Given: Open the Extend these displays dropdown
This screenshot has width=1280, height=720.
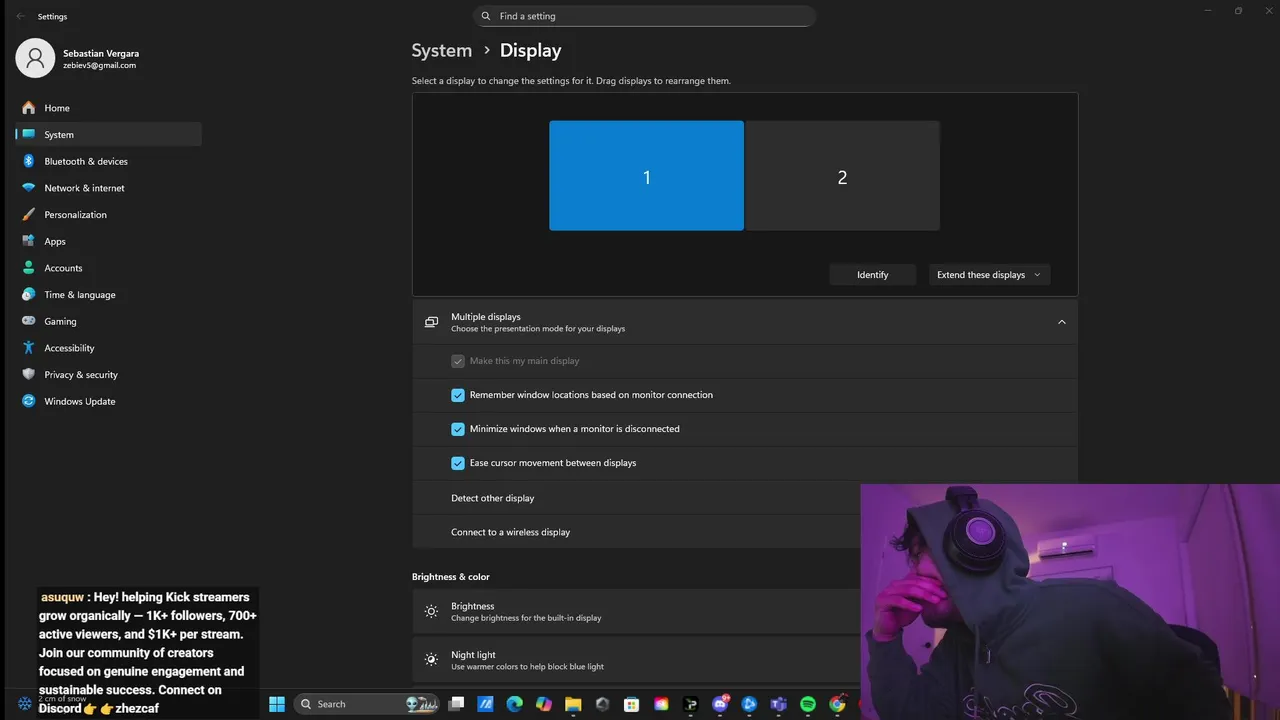Looking at the screenshot, I should pos(989,275).
